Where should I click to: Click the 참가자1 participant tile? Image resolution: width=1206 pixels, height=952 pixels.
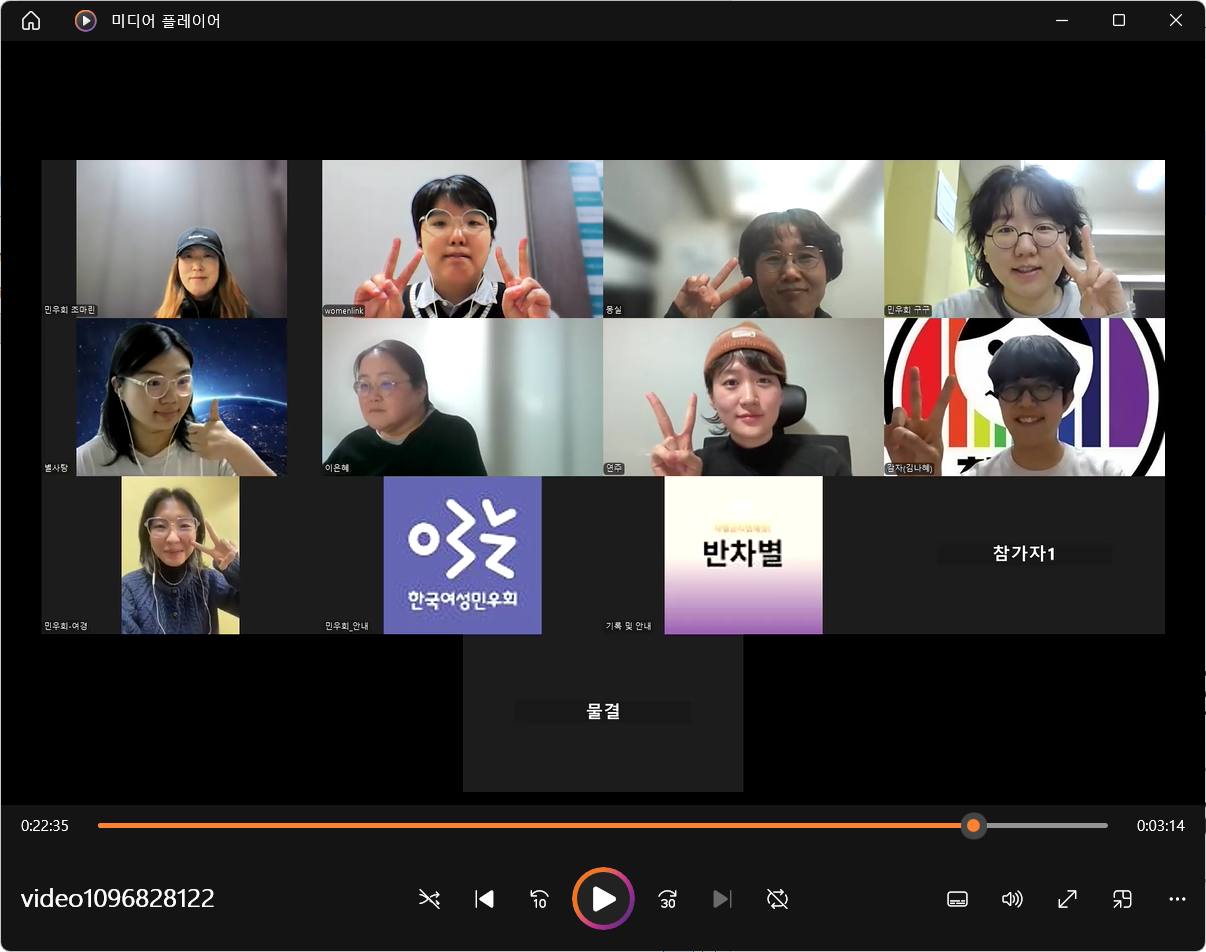[1024, 554]
